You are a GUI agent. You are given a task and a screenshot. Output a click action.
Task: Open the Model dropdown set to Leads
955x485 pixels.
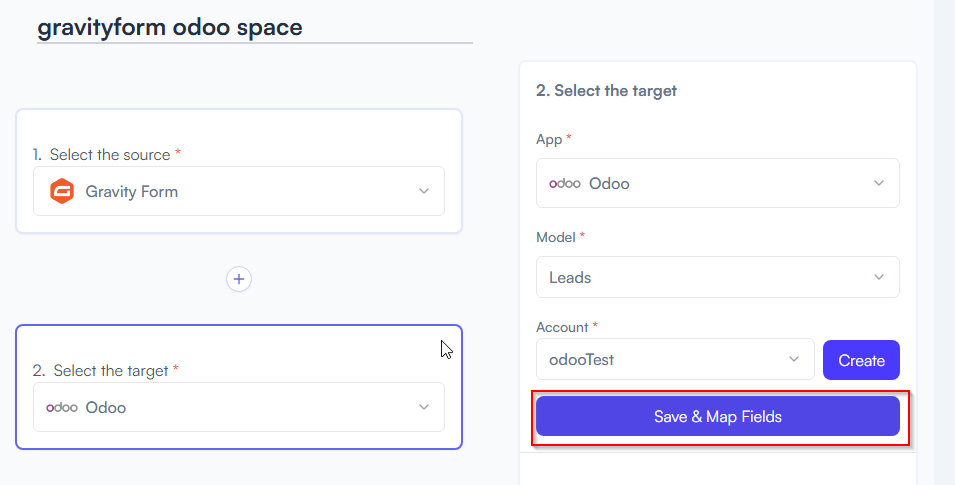[x=717, y=277]
